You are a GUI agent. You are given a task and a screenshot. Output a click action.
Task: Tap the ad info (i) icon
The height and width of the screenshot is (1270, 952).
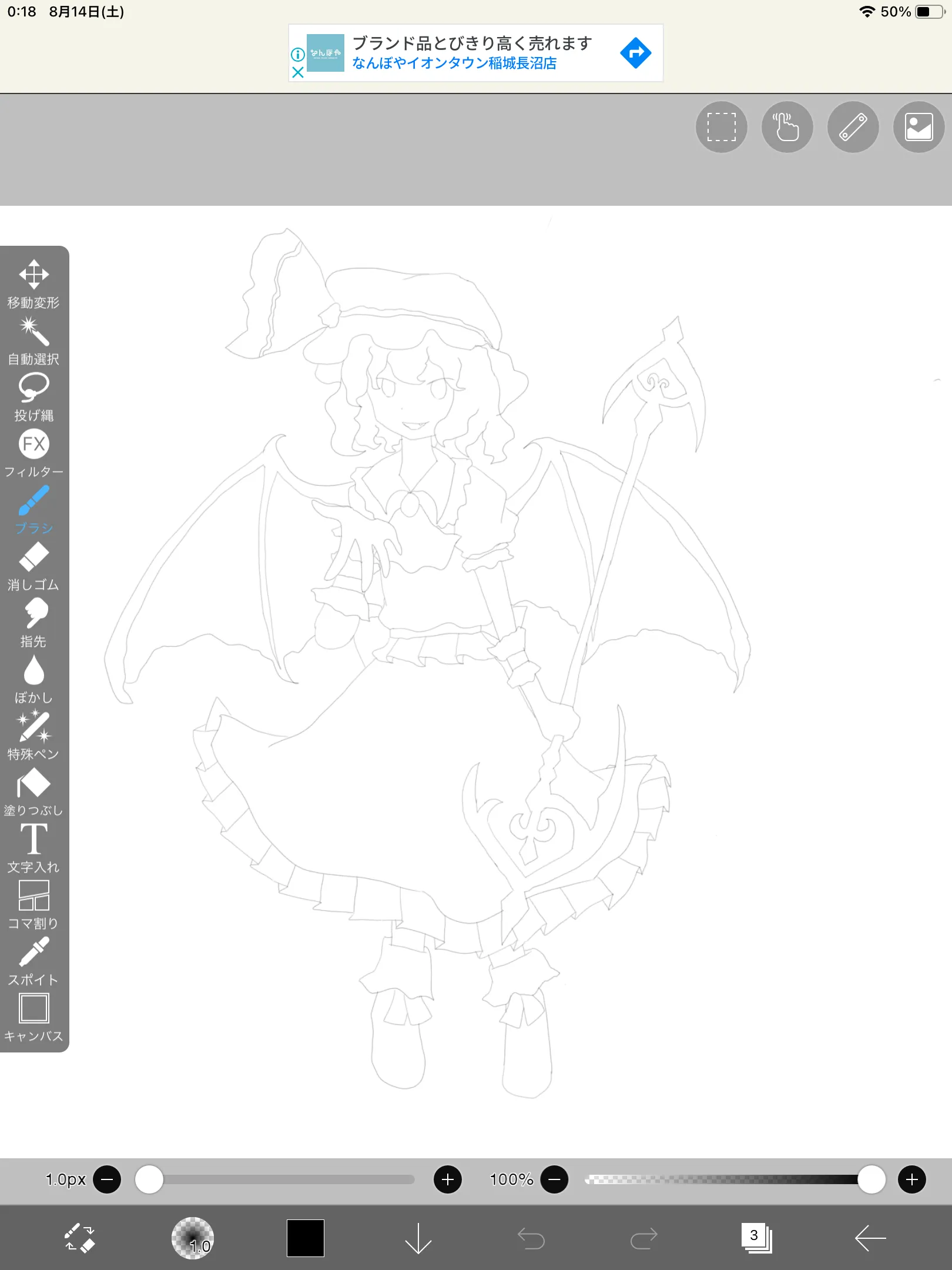(x=298, y=55)
